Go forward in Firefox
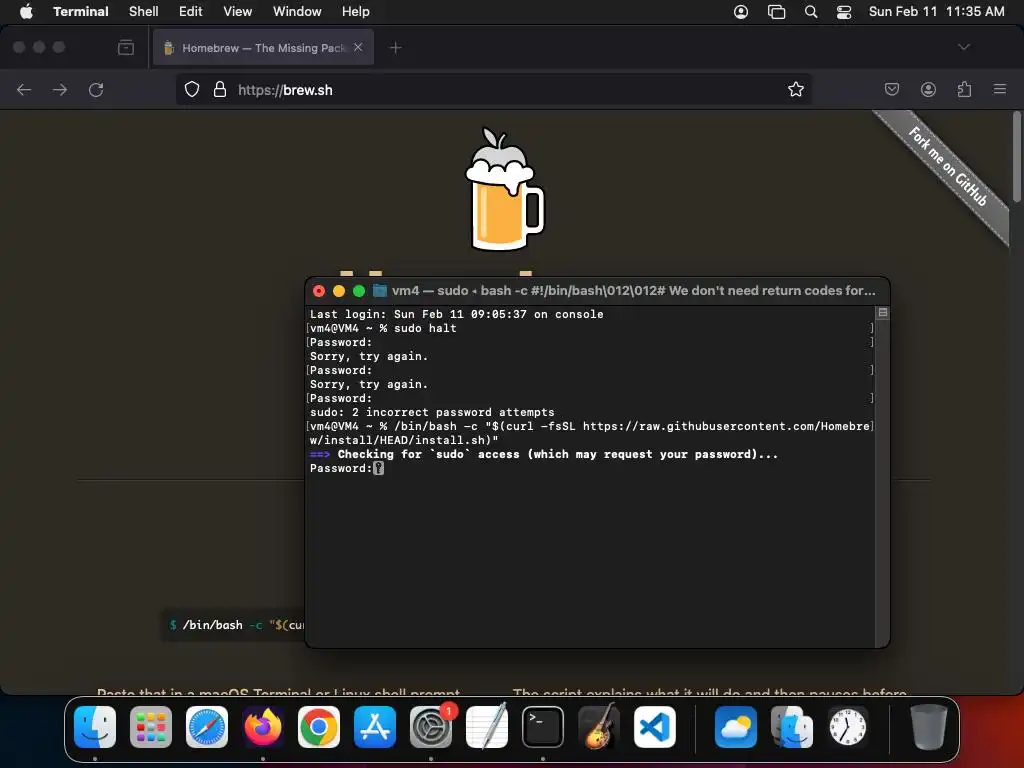This screenshot has height=768, width=1024. pyautogui.click(x=60, y=89)
